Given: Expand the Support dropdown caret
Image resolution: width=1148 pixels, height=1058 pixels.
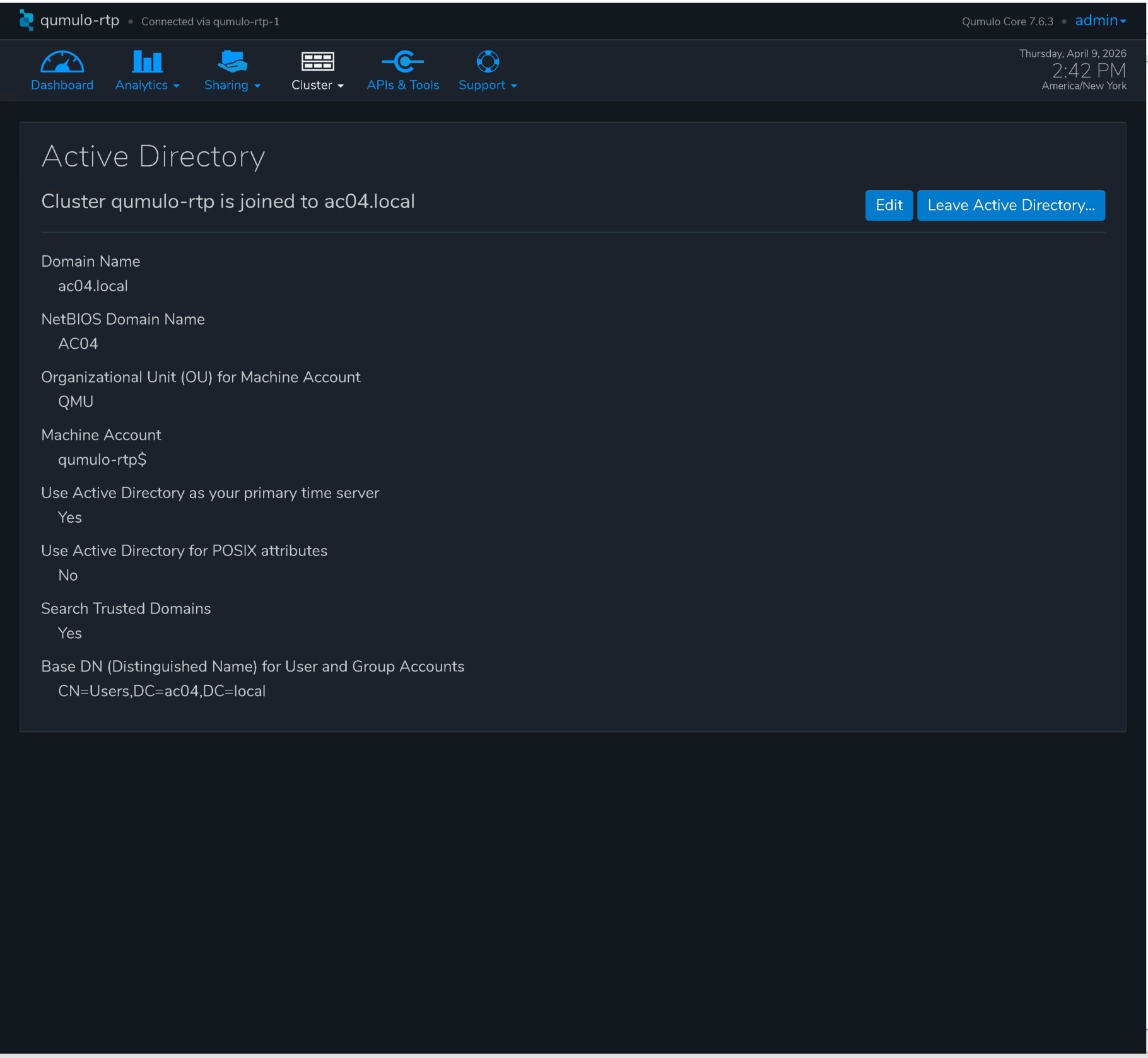Looking at the screenshot, I should pyautogui.click(x=514, y=86).
